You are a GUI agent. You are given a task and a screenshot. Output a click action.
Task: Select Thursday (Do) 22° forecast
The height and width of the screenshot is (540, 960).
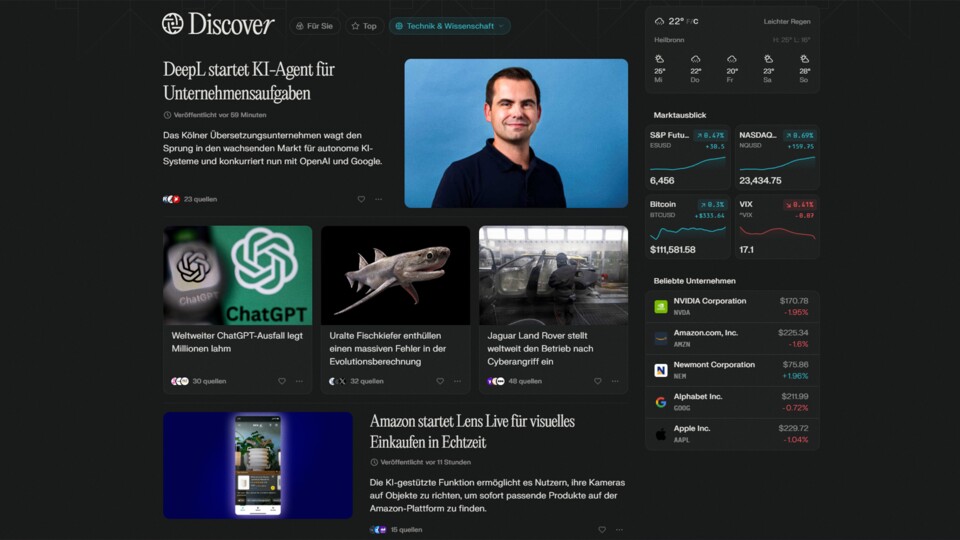pyautogui.click(x=696, y=69)
